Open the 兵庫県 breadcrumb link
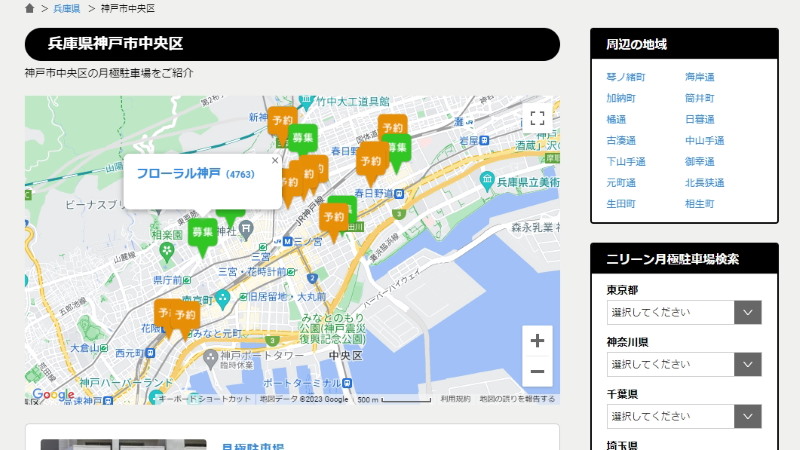This screenshot has width=800, height=450. [x=67, y=9]
